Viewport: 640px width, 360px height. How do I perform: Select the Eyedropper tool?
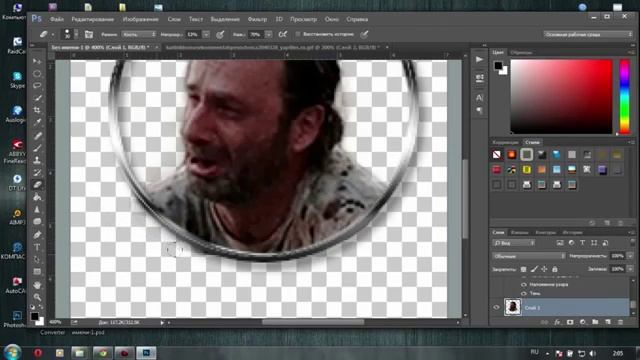(37, 122)
